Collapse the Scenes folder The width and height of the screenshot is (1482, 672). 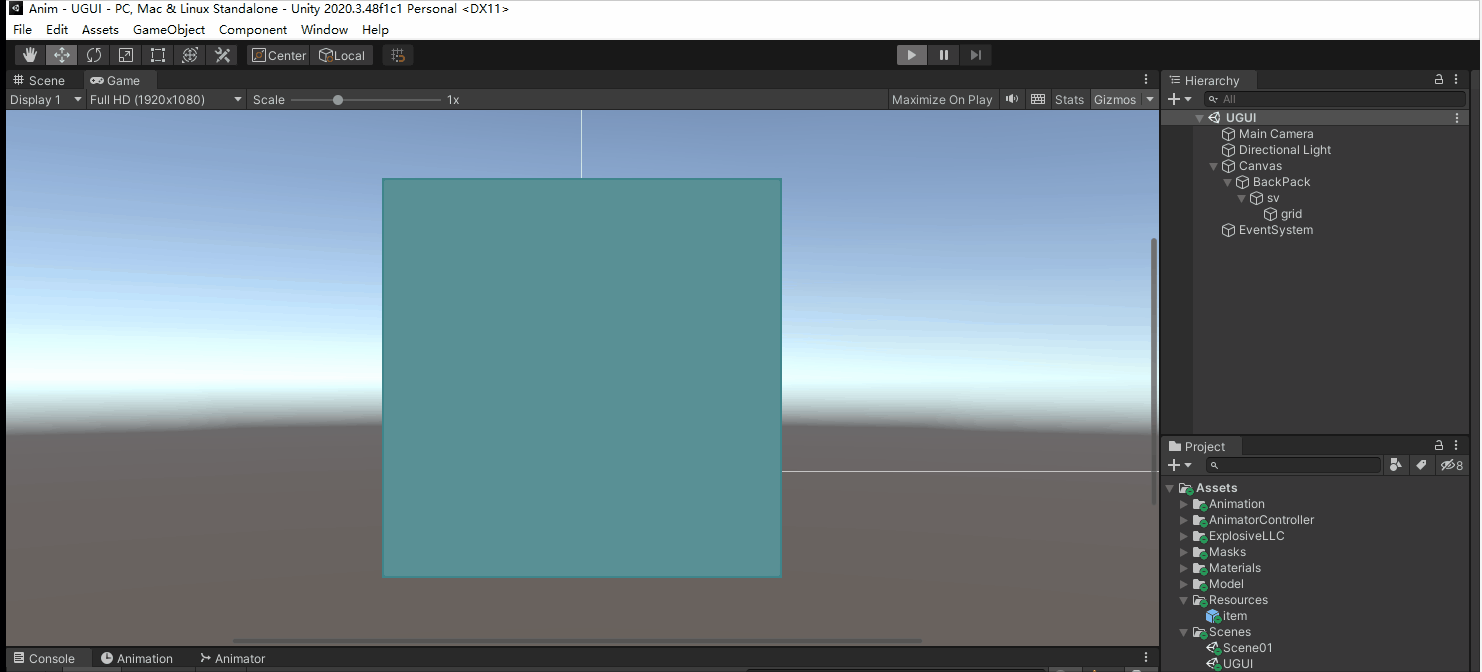(x=1185, y=632)
